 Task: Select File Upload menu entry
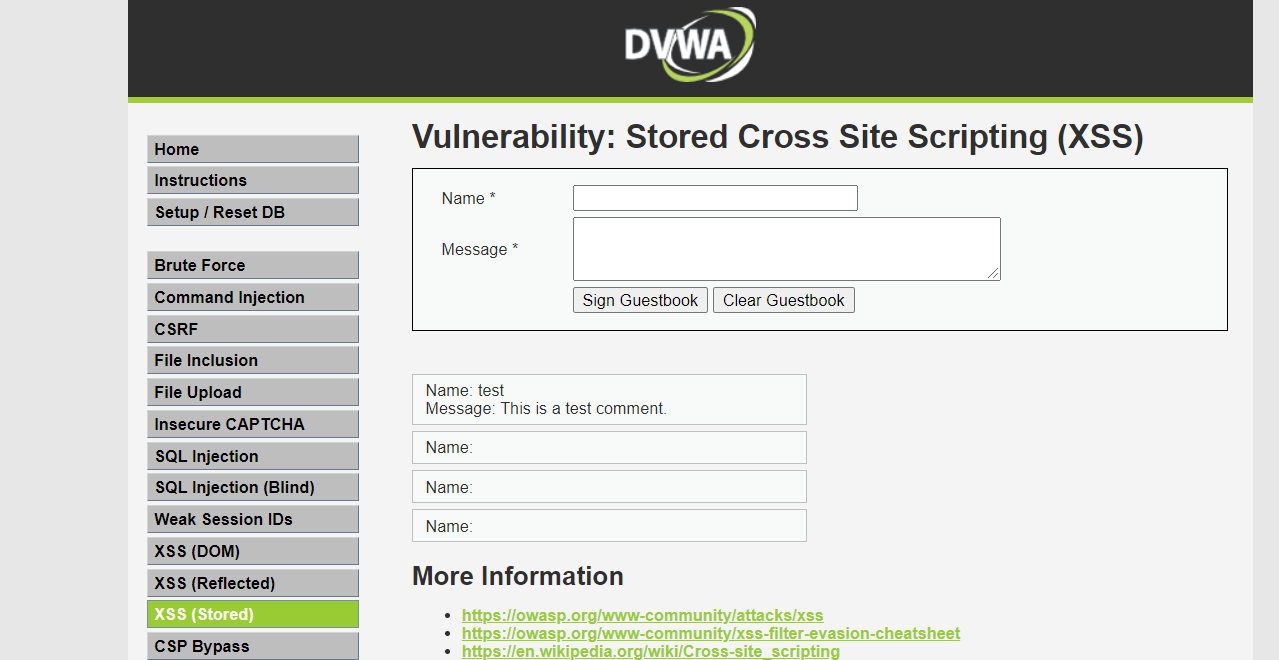click(252, 392)
